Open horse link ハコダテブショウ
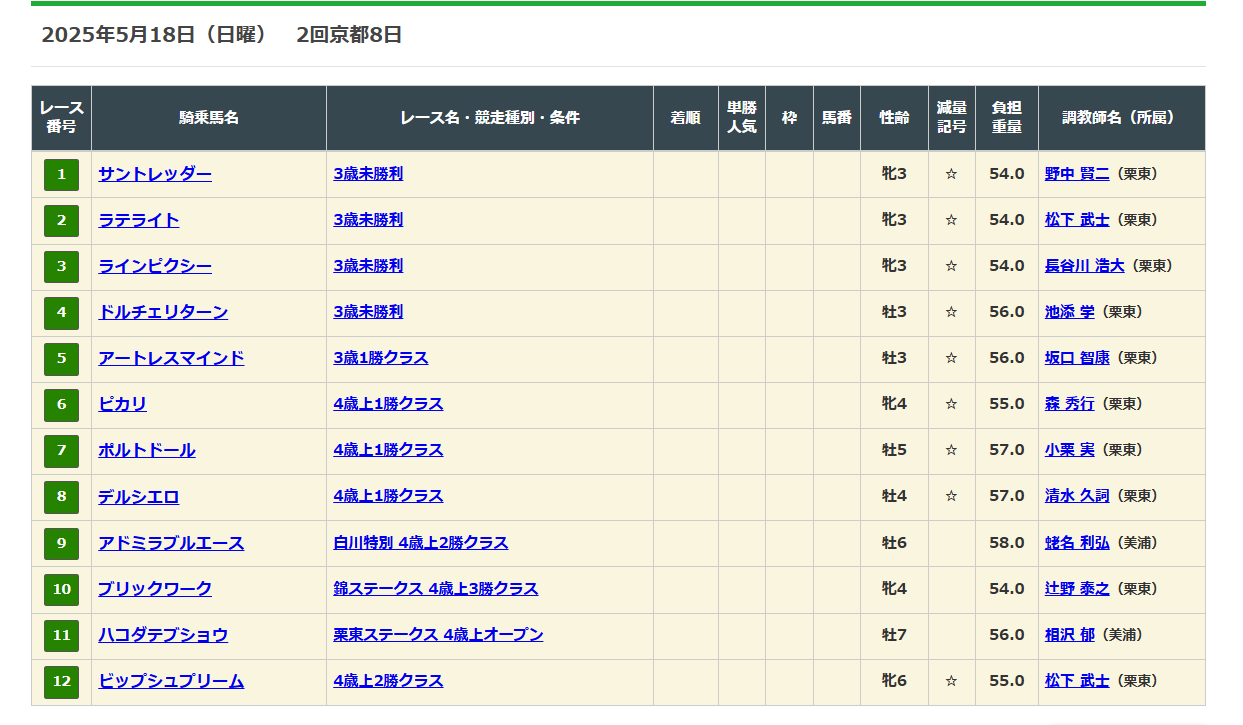The image size is (1243, 725). click(x=163, y=635)
